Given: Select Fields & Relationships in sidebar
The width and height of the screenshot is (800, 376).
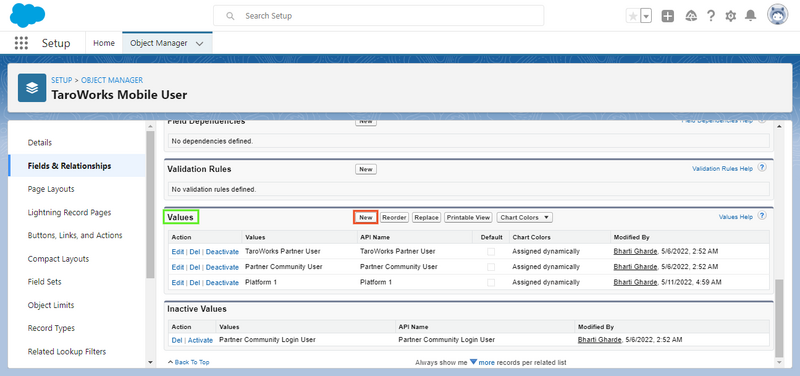Looking at the screenshot, I should [x=69, y=166].
